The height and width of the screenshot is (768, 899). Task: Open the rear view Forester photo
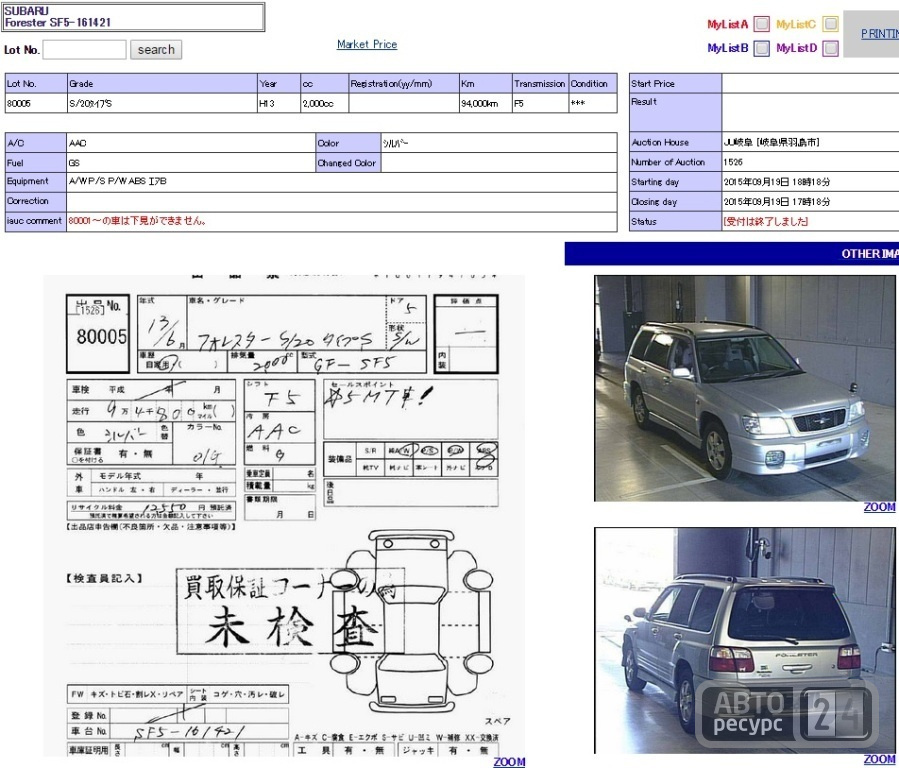(745, 641)
